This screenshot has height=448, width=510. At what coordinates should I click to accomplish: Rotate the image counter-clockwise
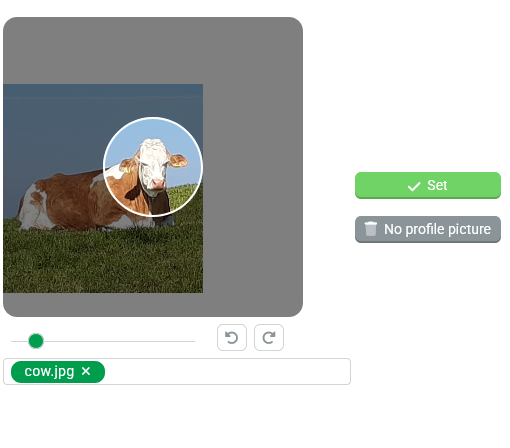(232, 337)
